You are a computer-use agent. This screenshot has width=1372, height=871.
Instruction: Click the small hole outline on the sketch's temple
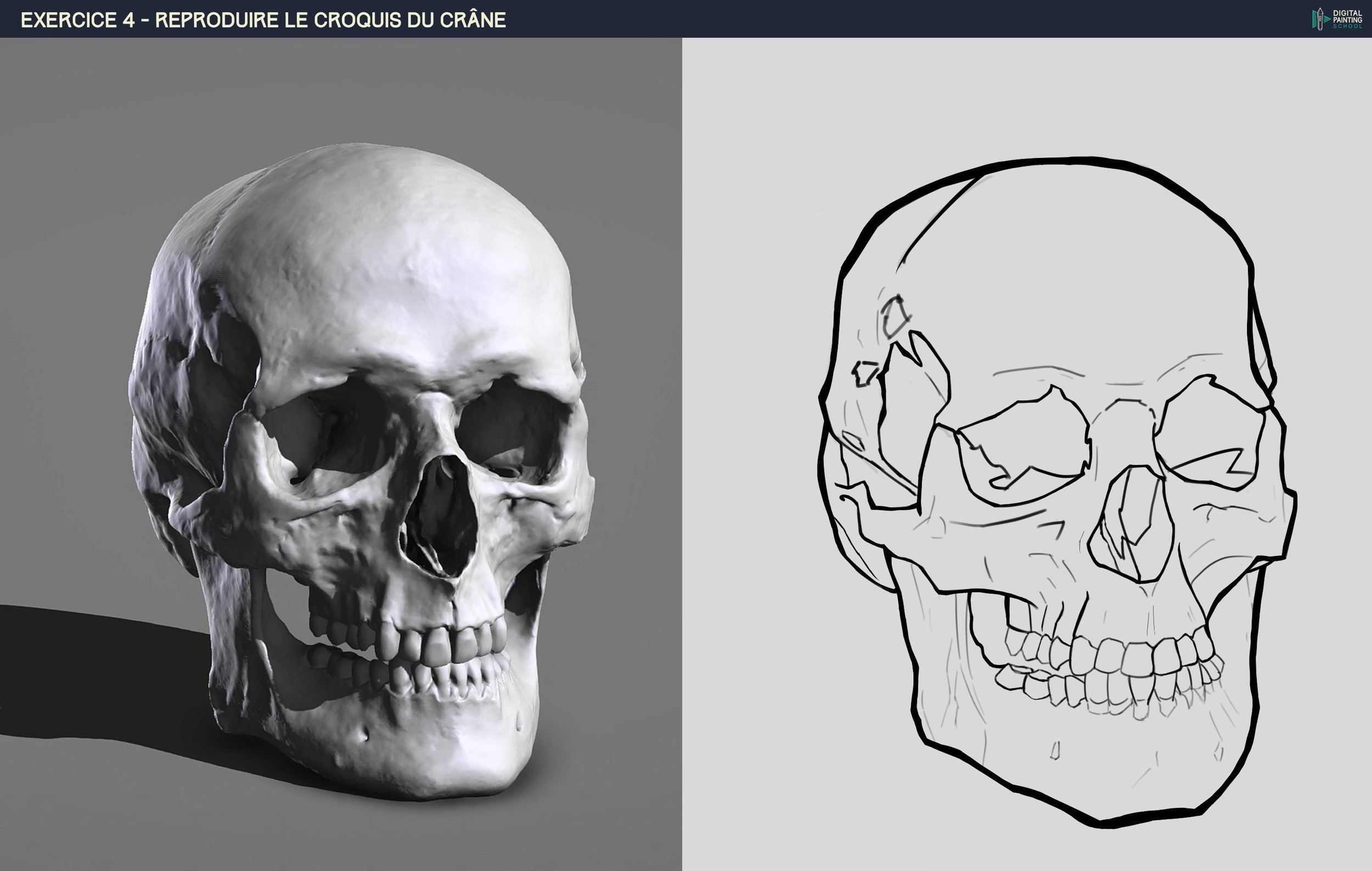[895, 317]
